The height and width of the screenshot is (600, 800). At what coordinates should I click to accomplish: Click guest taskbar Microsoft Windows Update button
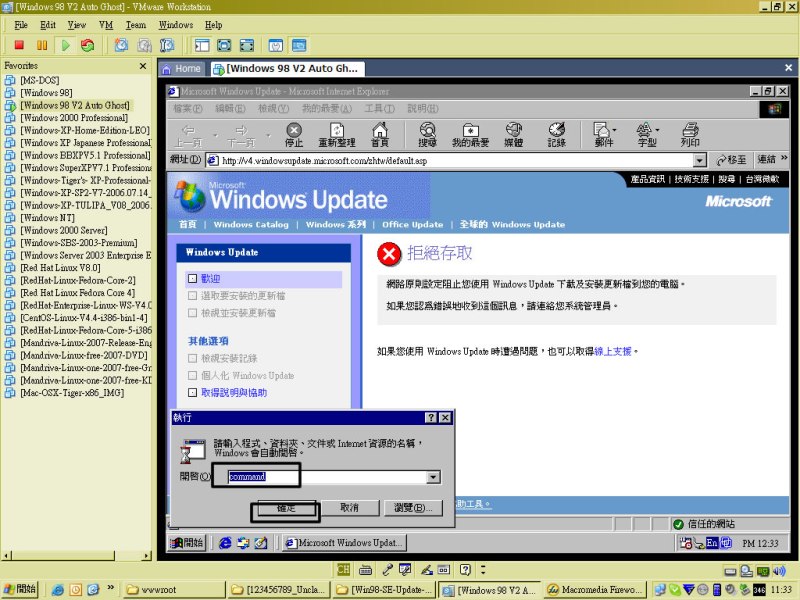tap(345, 543)
